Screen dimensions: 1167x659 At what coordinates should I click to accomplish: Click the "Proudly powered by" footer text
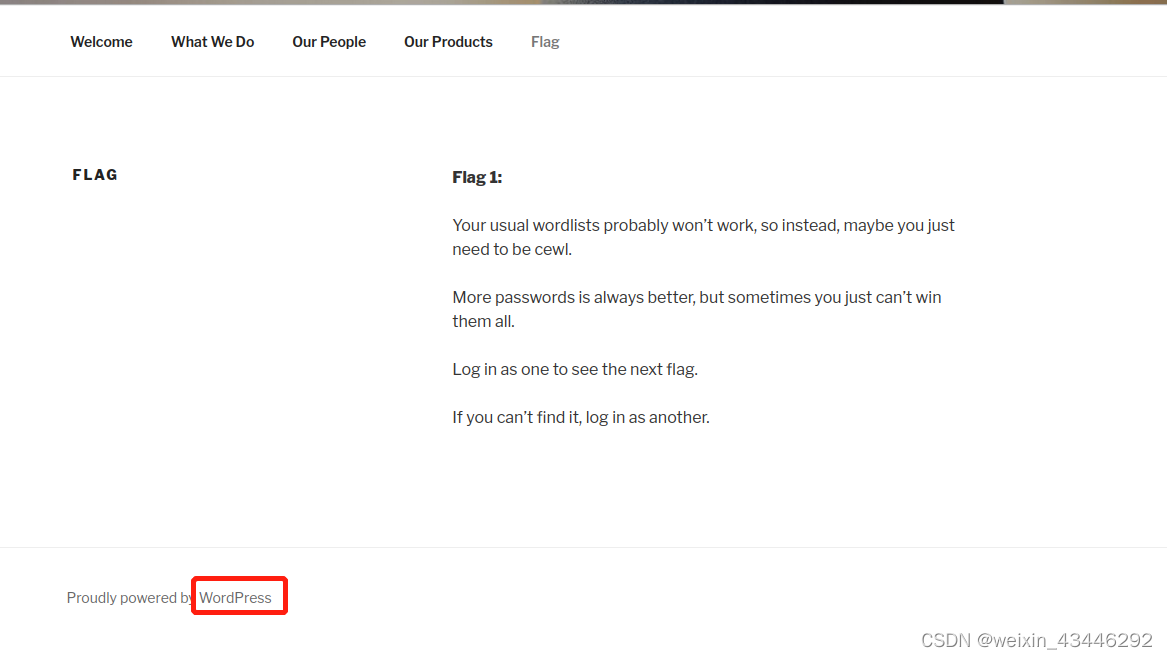point(129,598)
